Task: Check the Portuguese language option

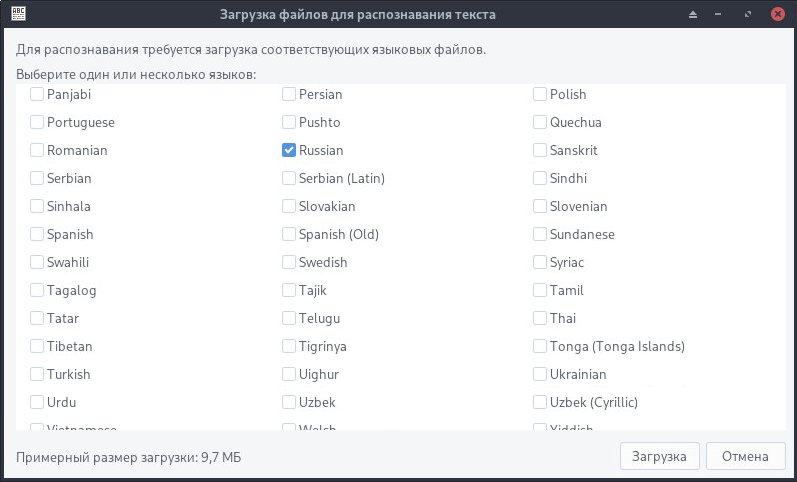Action: [x=37, y=122]
